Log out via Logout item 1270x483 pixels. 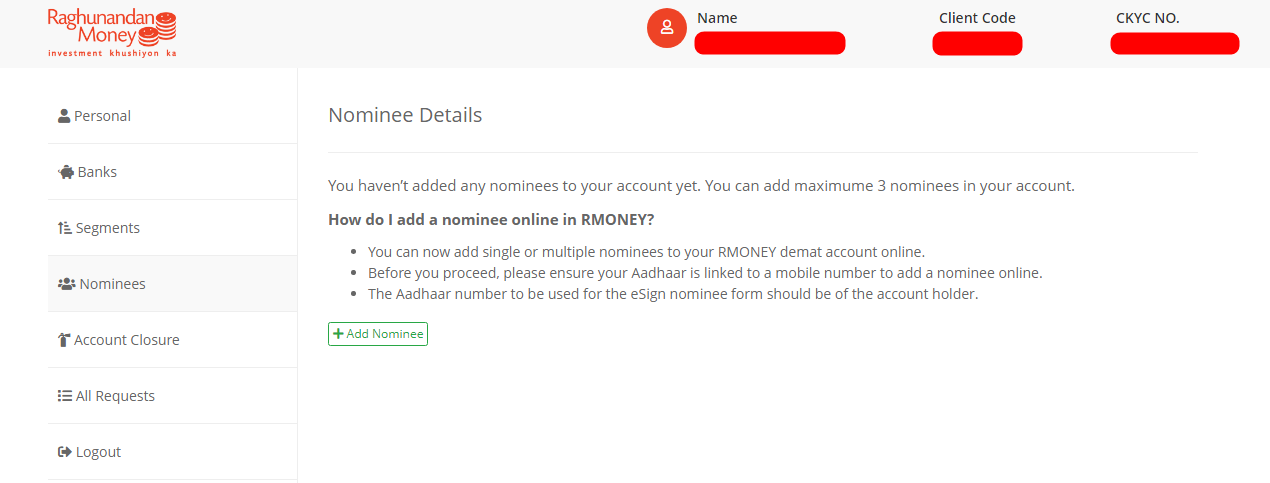point(172,452)
